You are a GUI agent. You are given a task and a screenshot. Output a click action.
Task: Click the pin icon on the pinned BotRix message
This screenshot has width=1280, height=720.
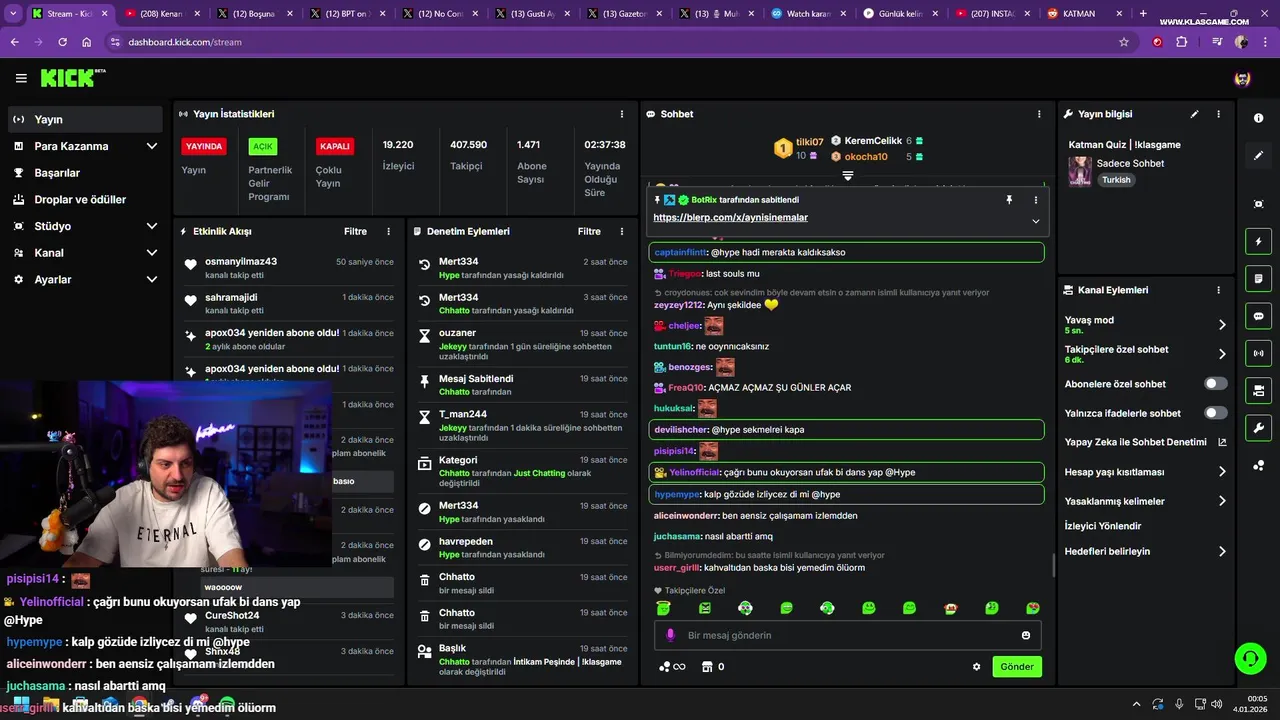(1009, 200)
